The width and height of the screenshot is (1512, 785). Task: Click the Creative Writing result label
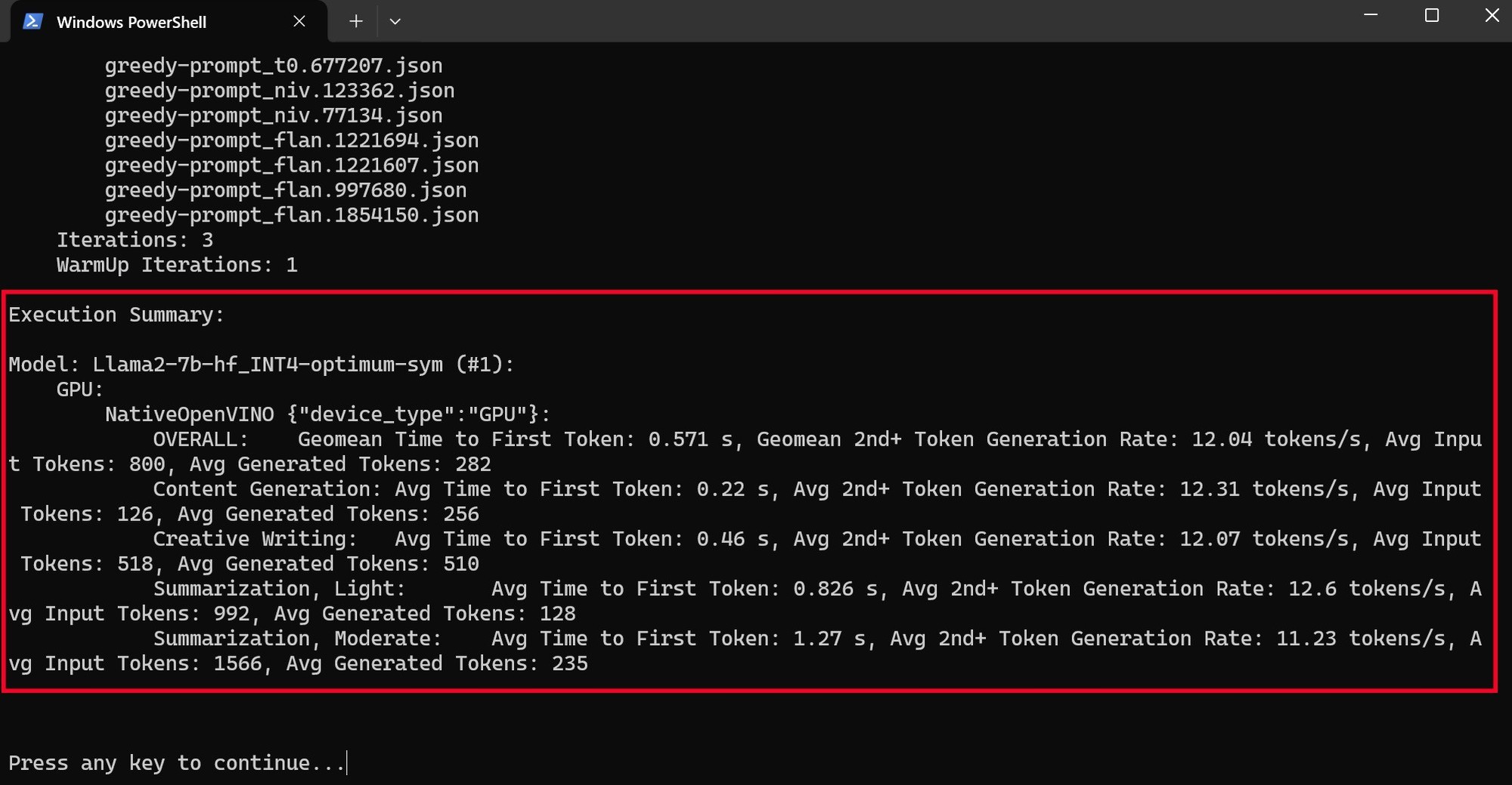pos(254,539)
